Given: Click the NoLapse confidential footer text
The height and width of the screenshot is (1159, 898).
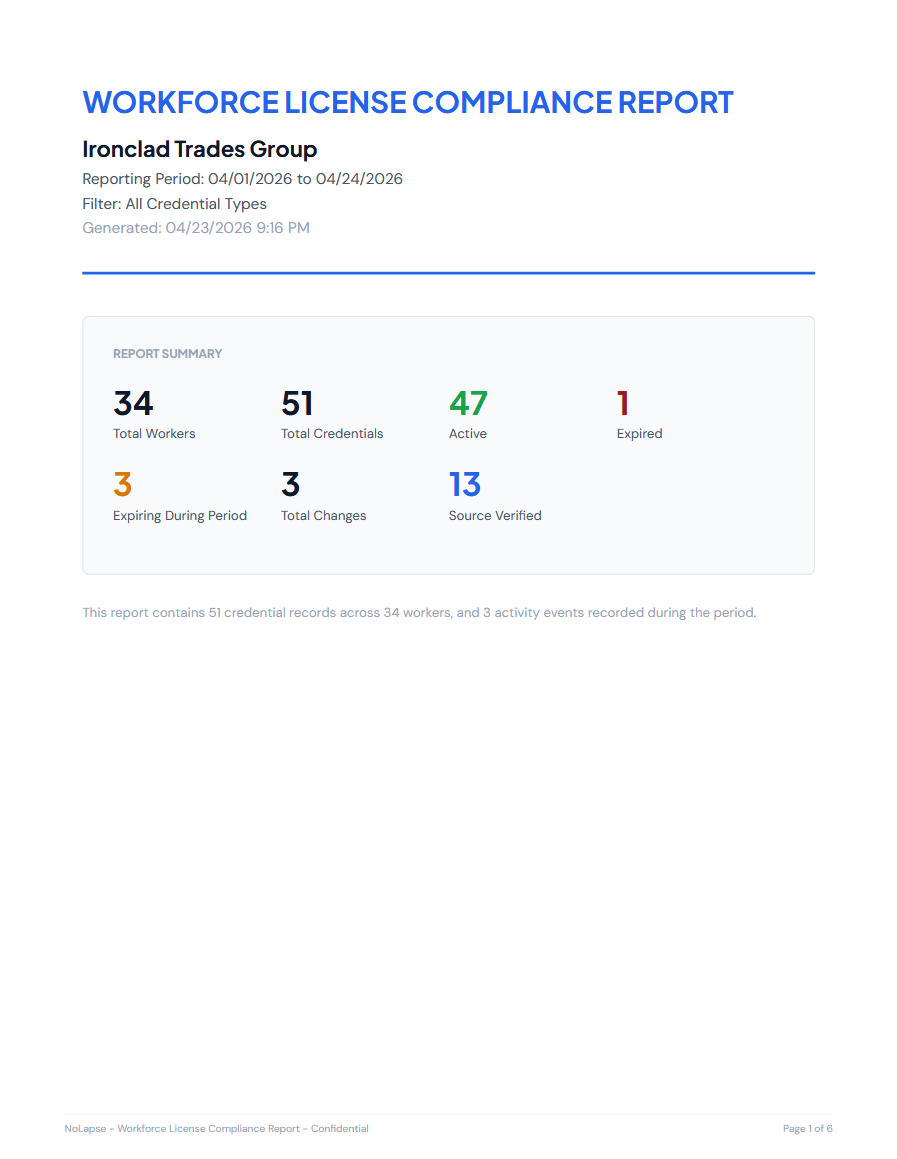Looking at the screenshot, I should point(217,1129).
